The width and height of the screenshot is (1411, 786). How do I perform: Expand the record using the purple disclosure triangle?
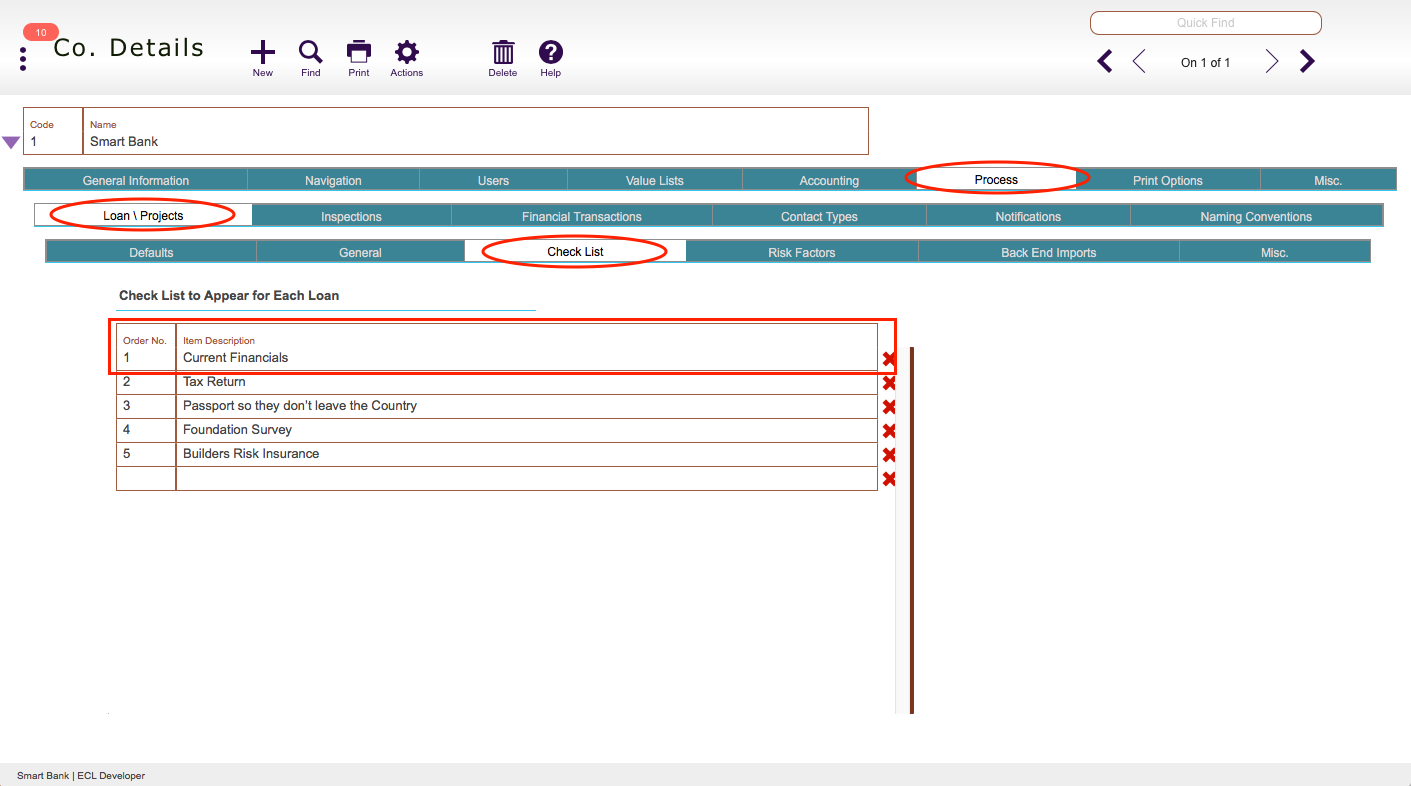click(12, 143)
